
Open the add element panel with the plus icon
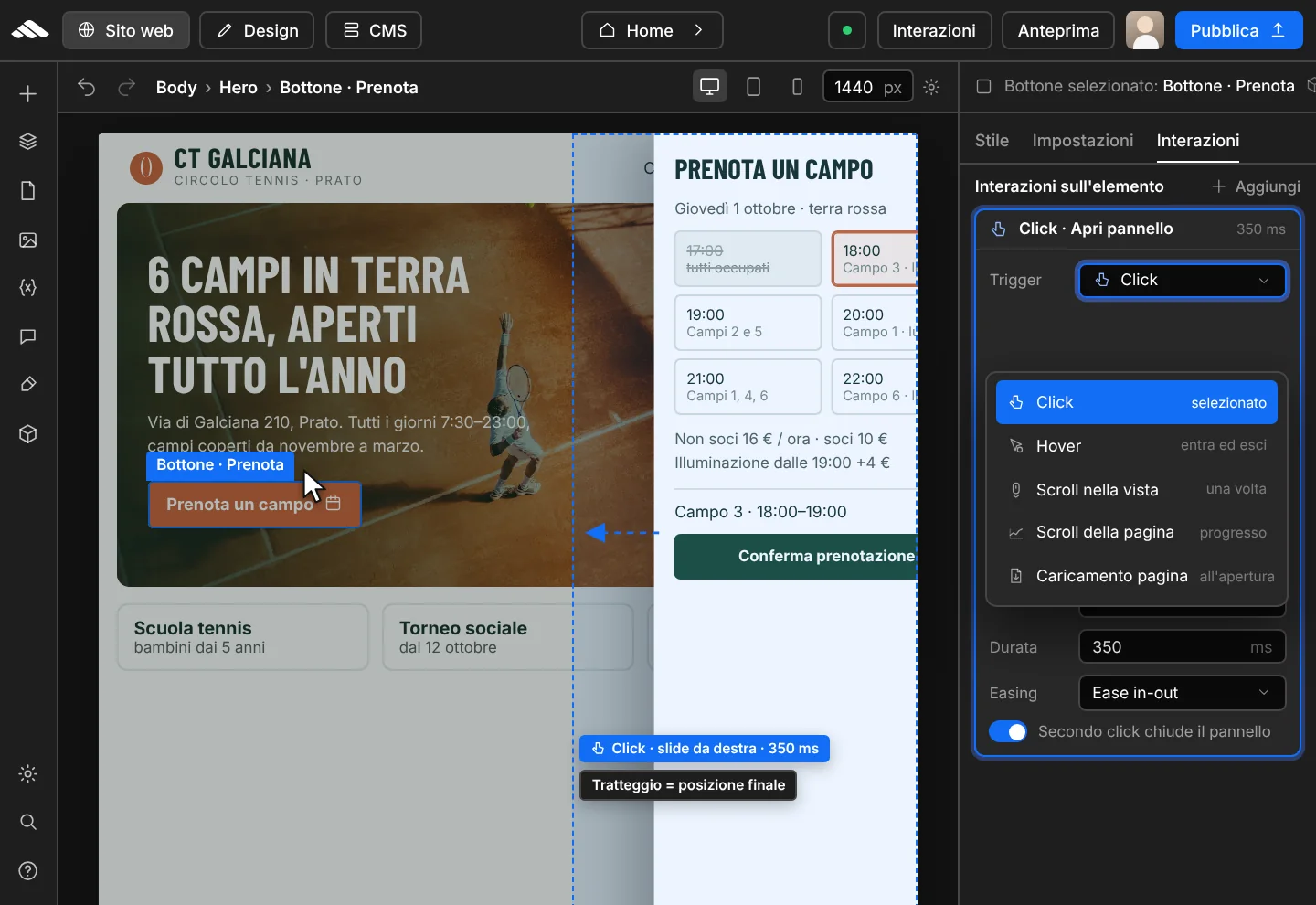(28, 94)
